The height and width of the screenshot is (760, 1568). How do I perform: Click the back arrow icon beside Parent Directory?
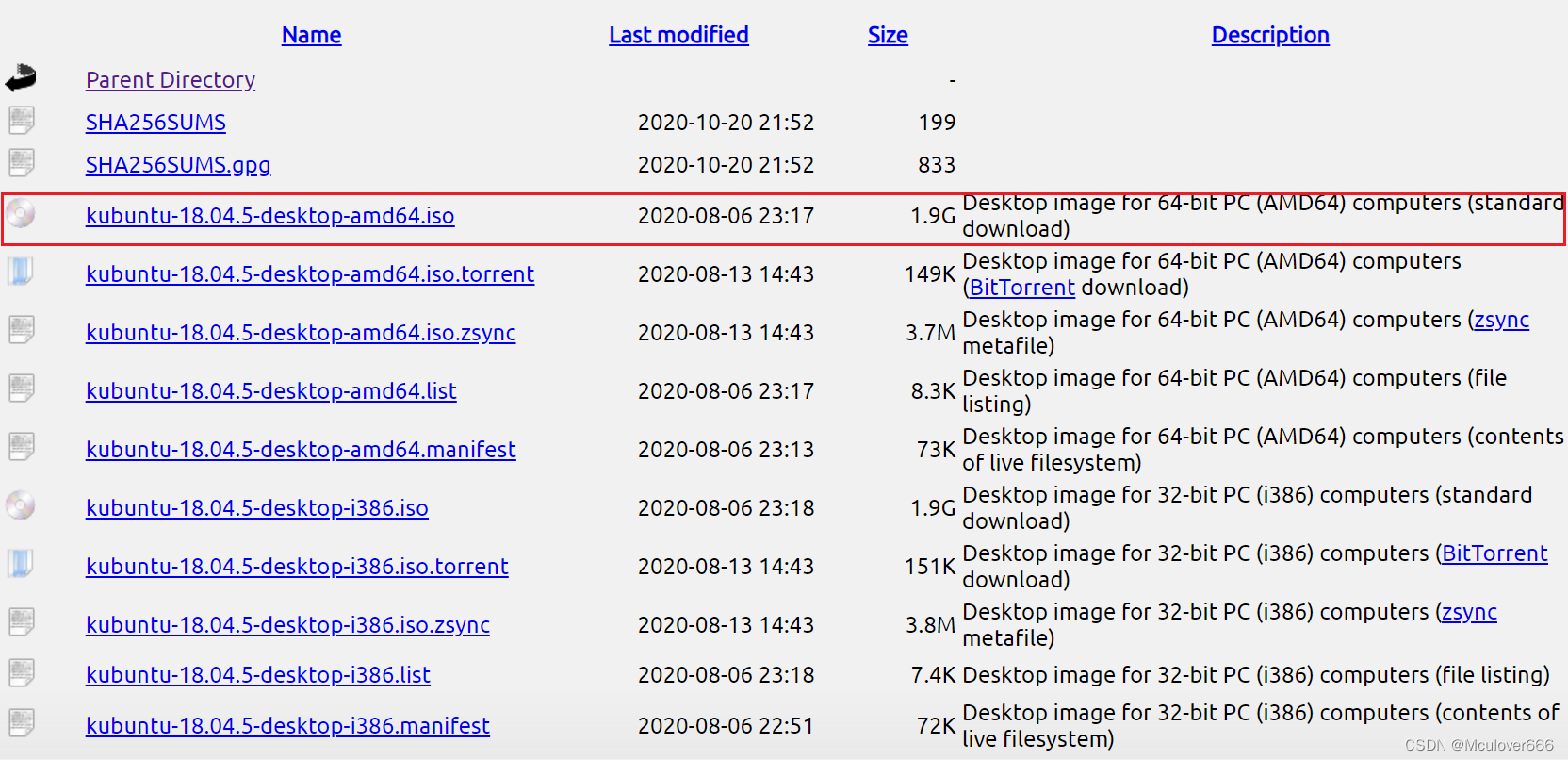(21, 78)
